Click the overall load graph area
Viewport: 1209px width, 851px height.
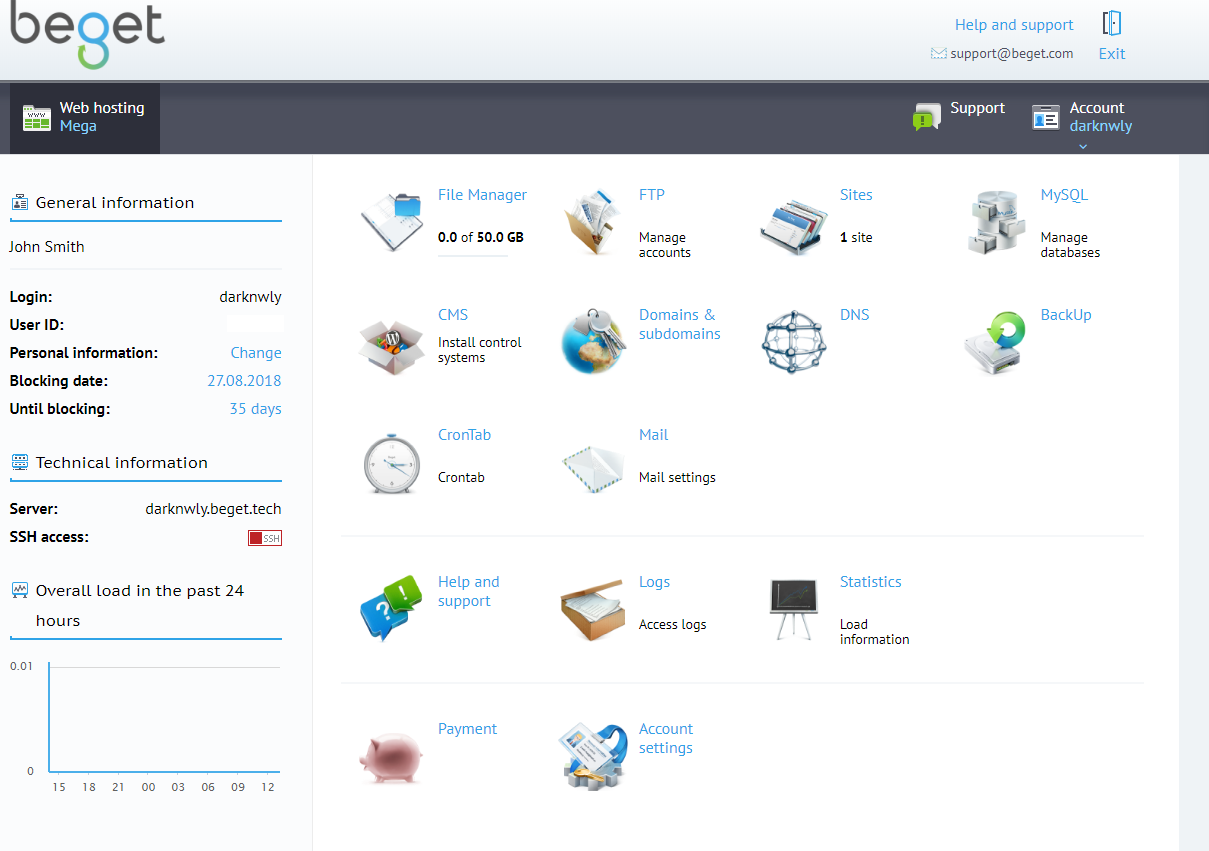click(164, 718)
